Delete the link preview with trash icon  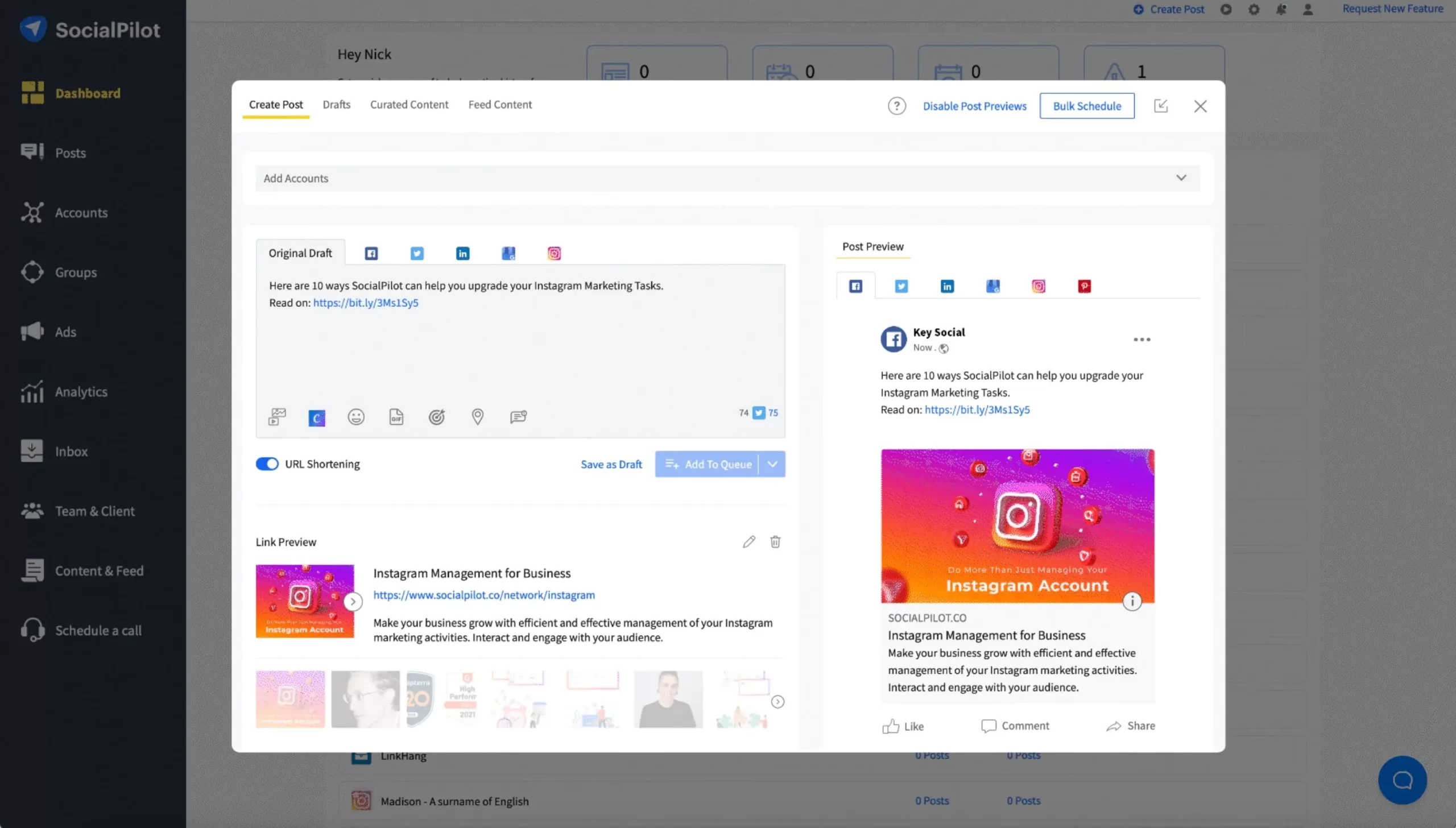(x=775, y=541)
